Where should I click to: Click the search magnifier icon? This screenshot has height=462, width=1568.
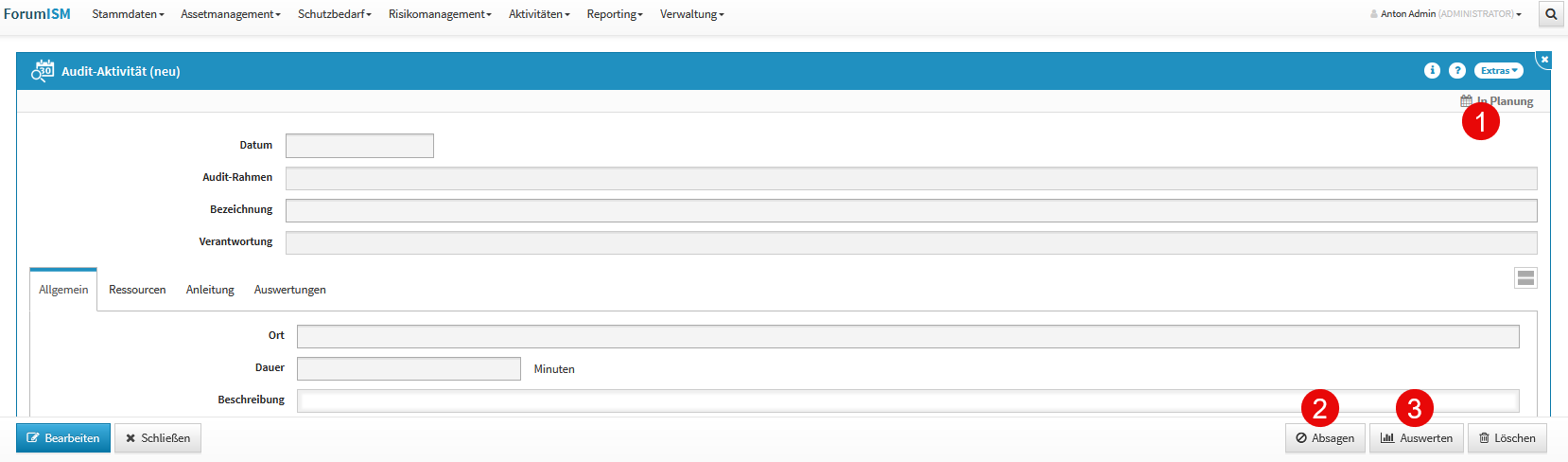point(1551,14)
